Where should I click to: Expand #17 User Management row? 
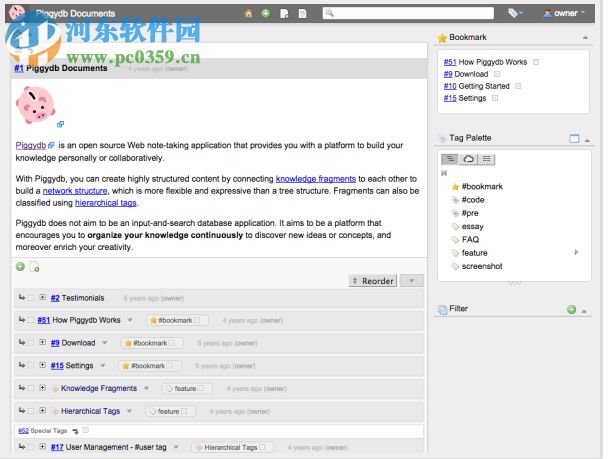42,446
